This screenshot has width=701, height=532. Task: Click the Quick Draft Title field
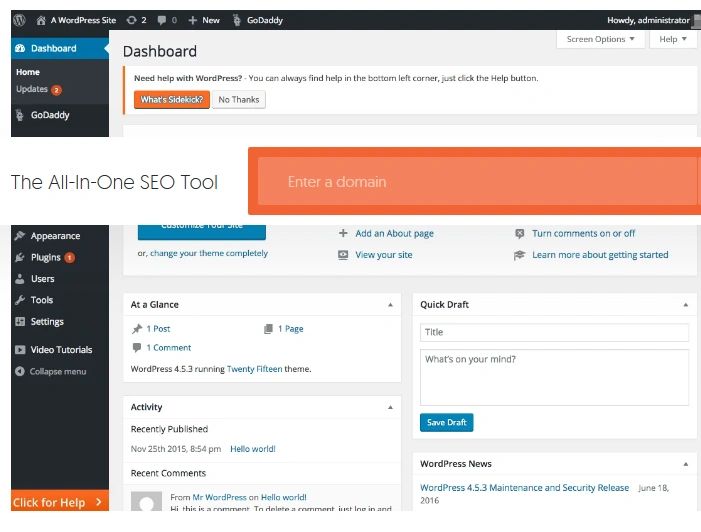pos(554,332)
